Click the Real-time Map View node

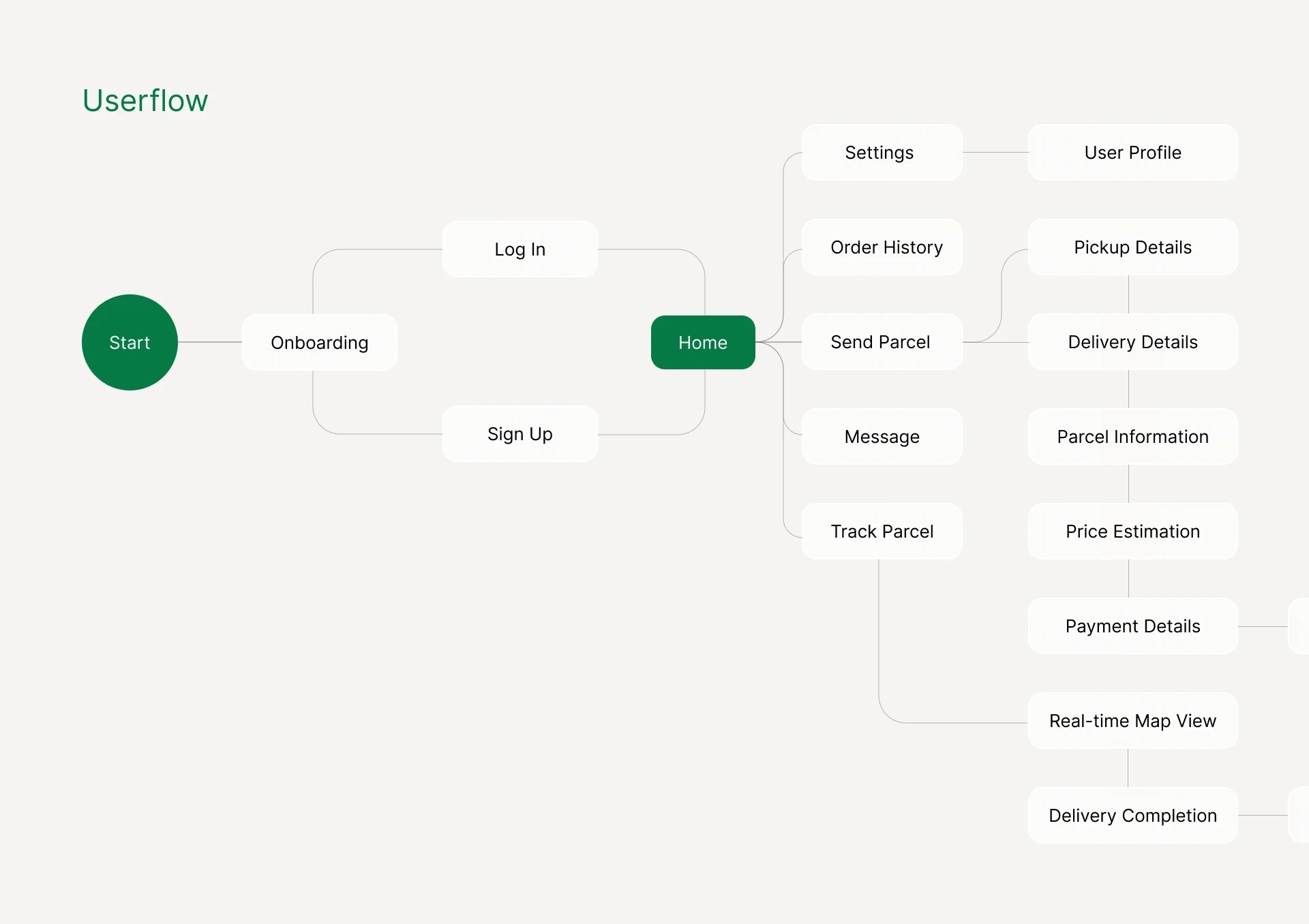(x=1132, y=721)
